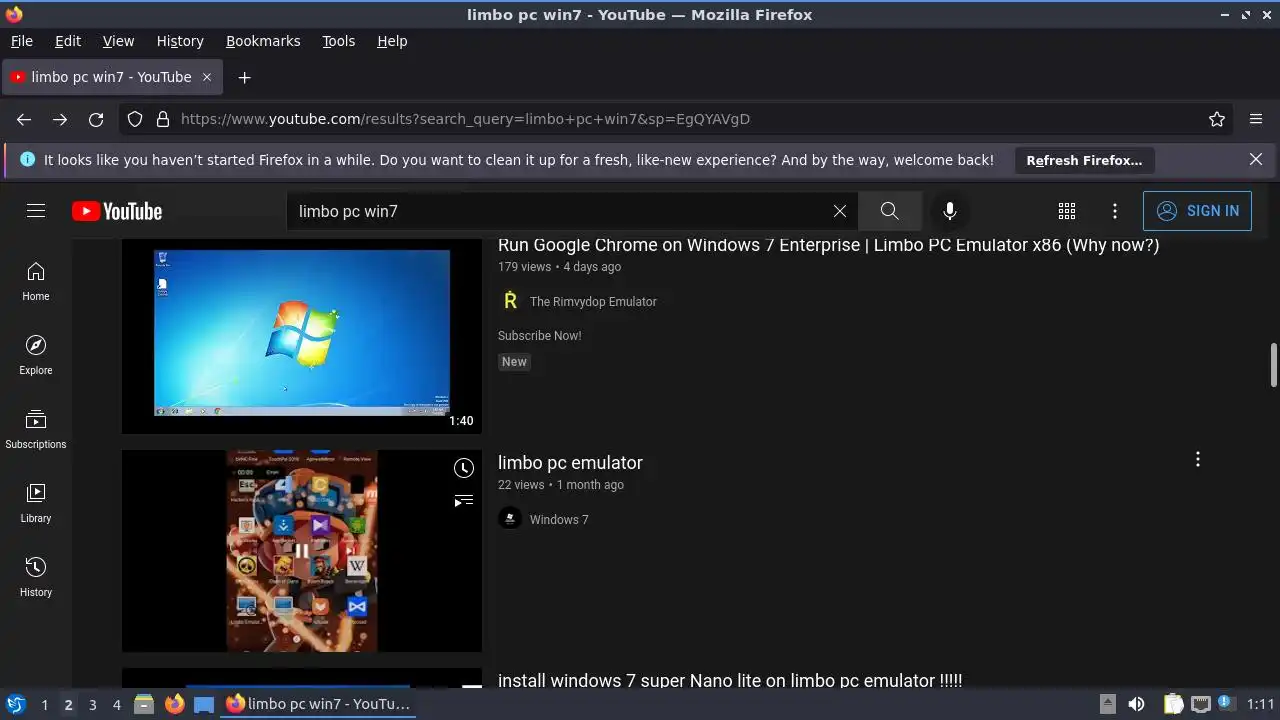
Task: Open YouTube settings three-dot menu
Action: point(1115,211)
